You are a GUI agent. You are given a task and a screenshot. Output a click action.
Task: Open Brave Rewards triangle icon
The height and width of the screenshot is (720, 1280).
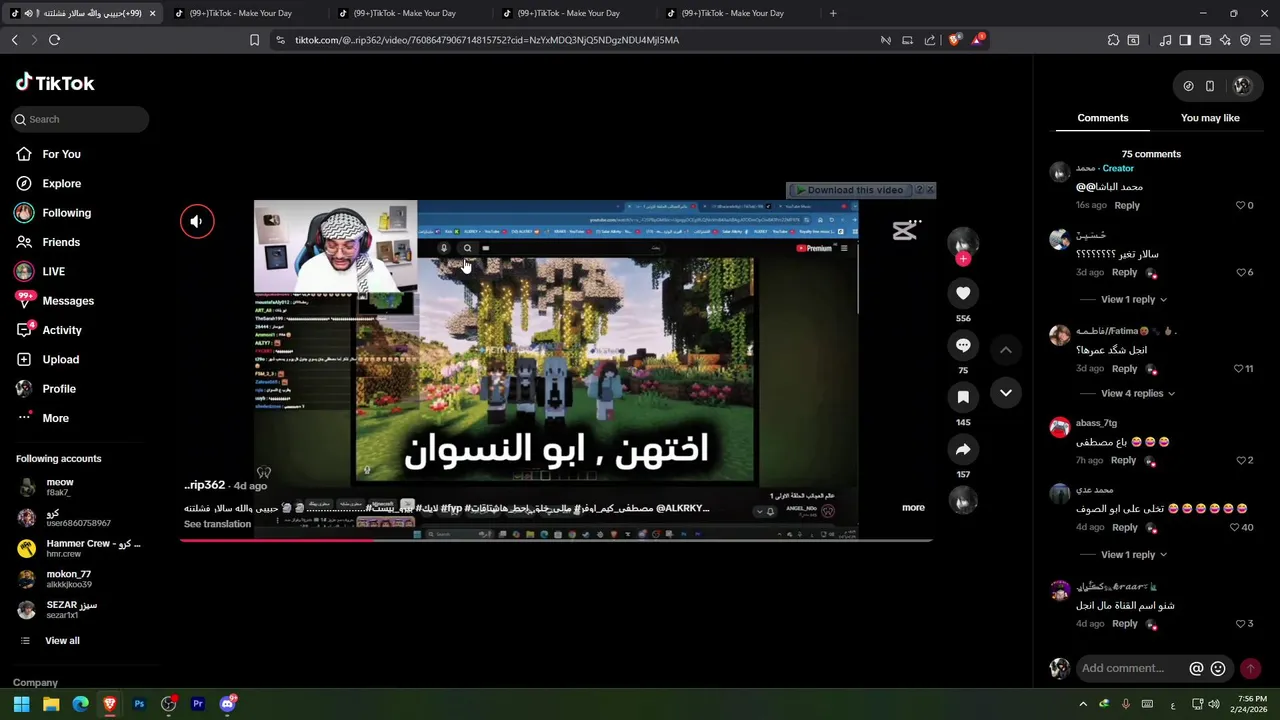(x=978, y=40)
